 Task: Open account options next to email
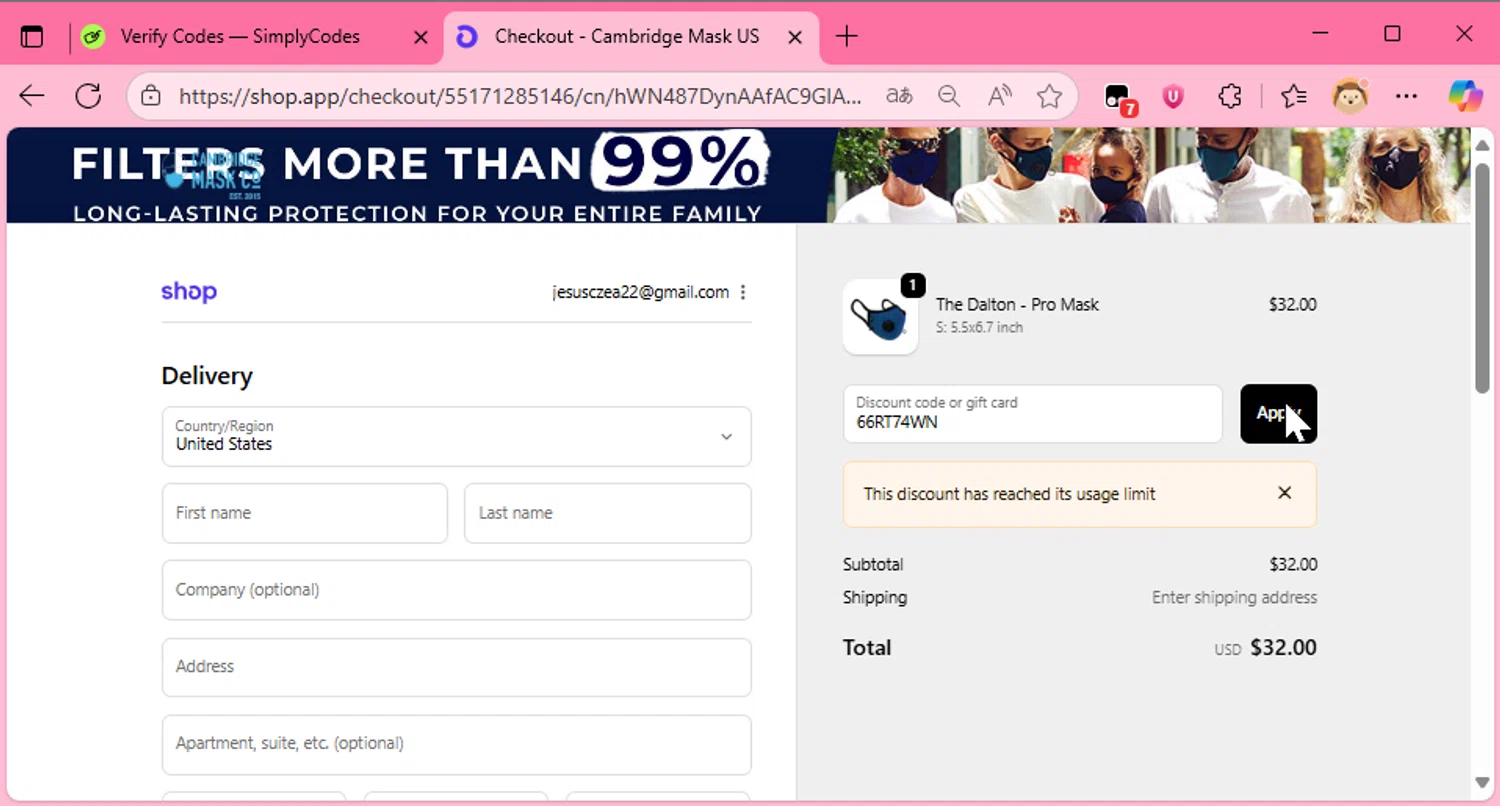[x=743, y=292]
